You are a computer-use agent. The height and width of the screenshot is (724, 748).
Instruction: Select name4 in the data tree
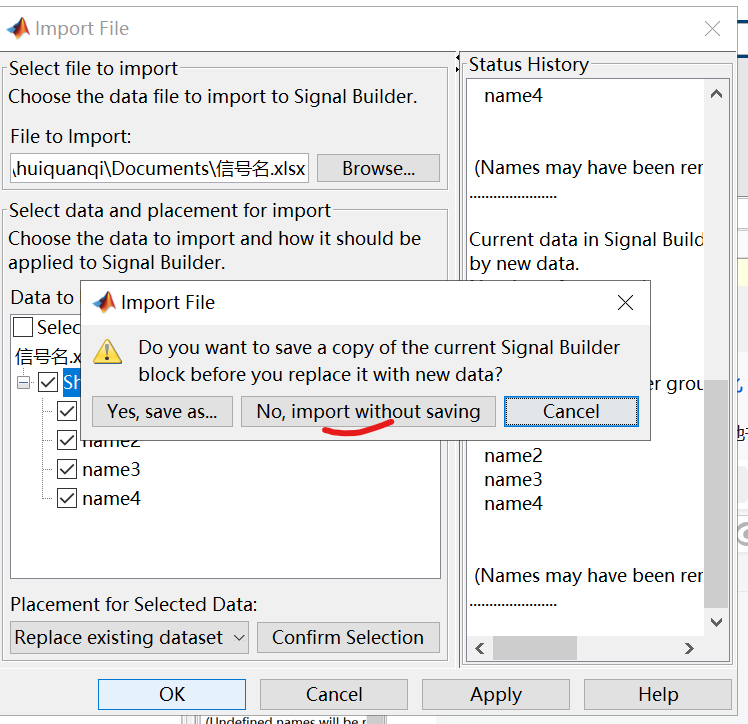point(111,499)
